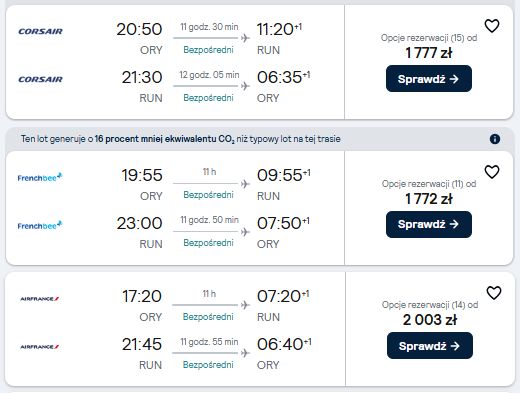520x393 pixels.
Task: Favorite the Frenchbee 1 772 zł flight
Action: pyautogui.click(x=492, y=172)
